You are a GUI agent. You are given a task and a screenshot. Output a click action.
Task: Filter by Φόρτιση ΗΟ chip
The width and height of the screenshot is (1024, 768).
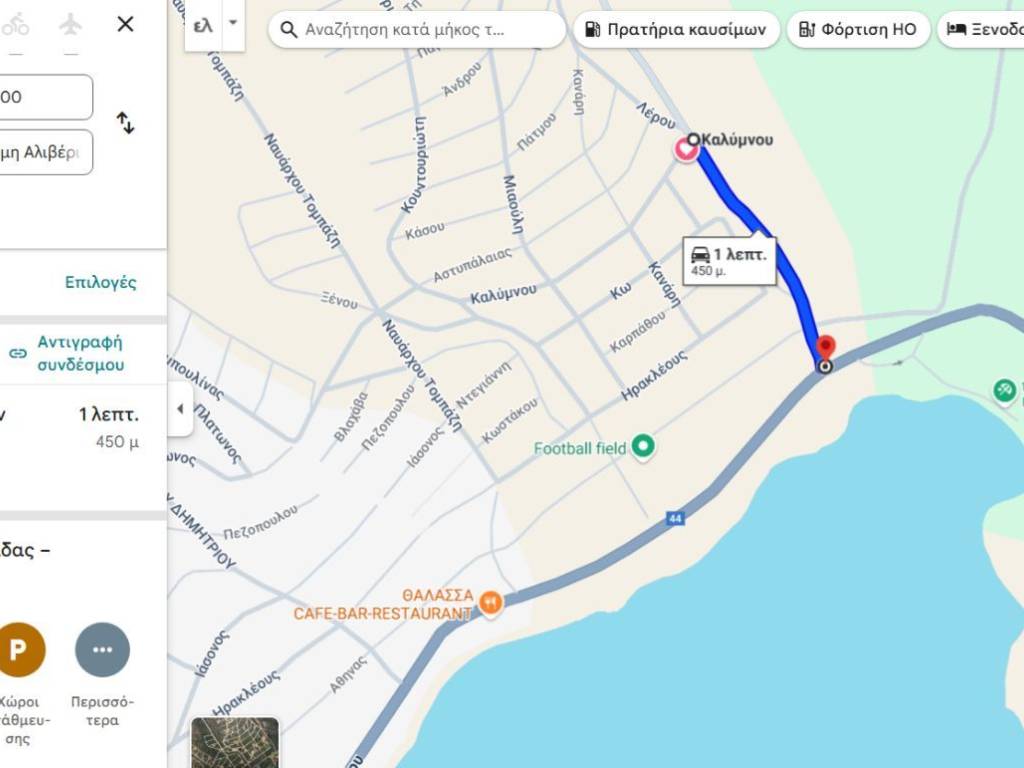[x=858, y=29]
